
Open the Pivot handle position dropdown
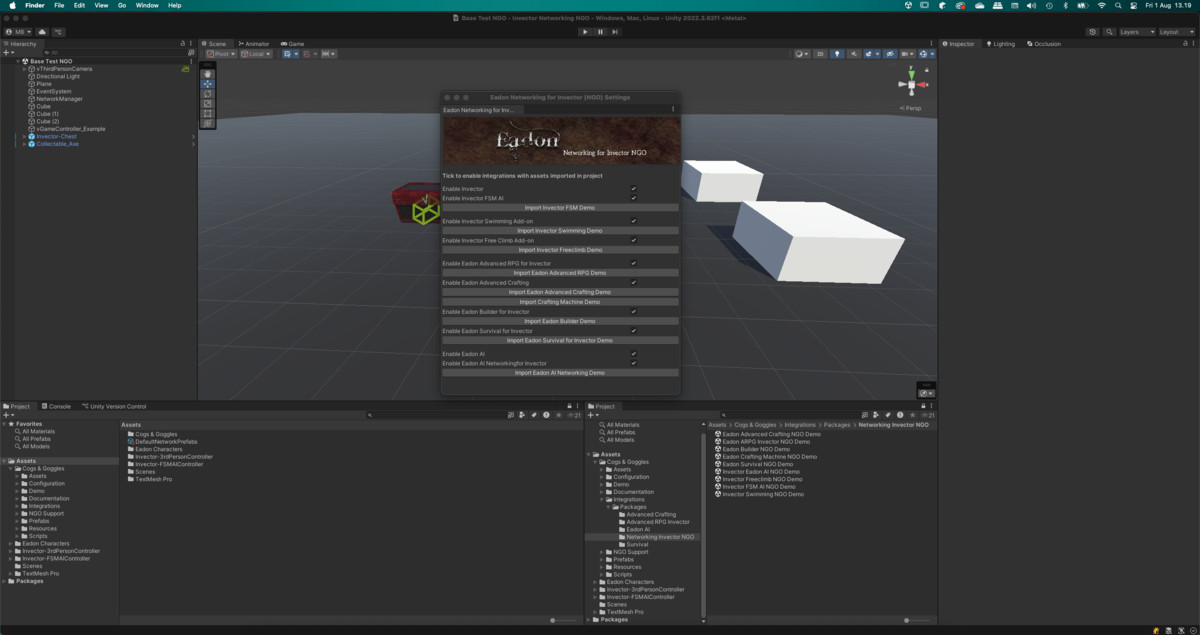pyautogui.click(x=221, y=54)
